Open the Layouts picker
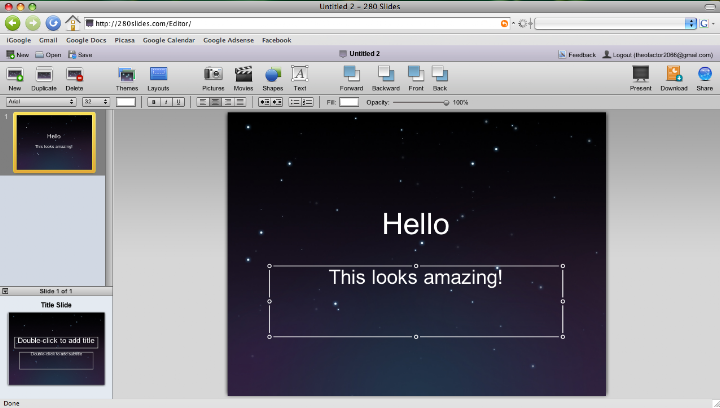Viewport: 720px width, 408px height. (158, 78)
